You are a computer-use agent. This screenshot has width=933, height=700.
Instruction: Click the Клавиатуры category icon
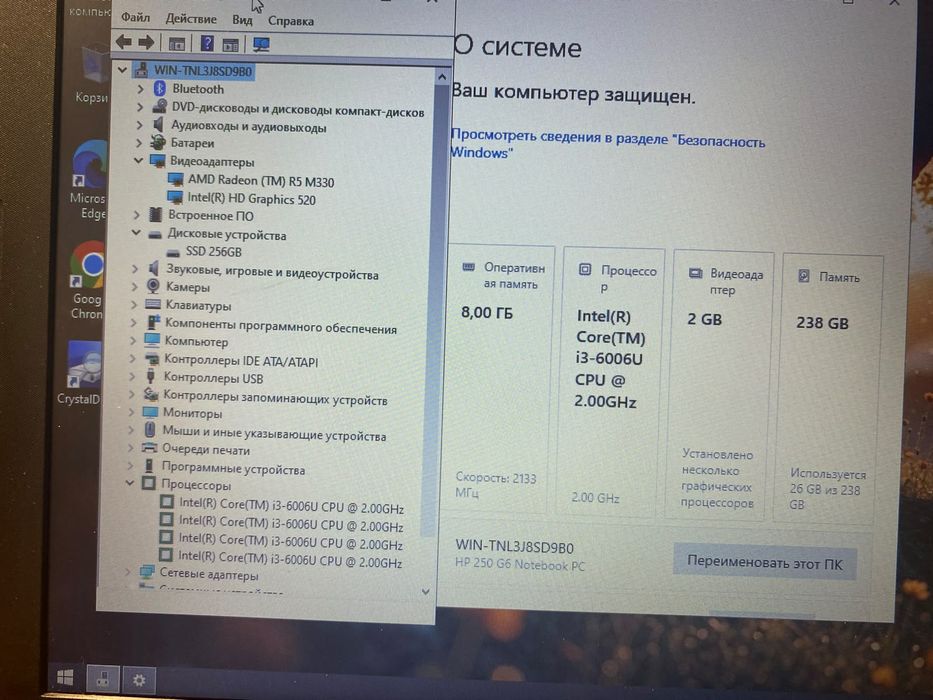(x=153, y=305)
